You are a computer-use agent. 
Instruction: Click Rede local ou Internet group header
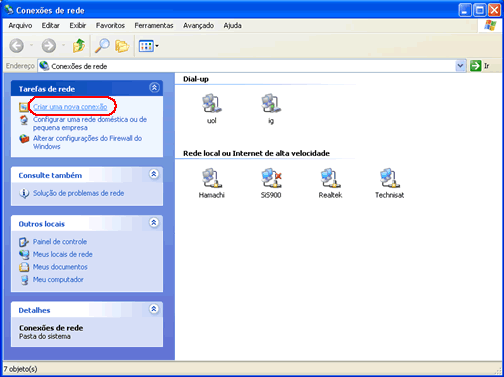pos(256,153)
